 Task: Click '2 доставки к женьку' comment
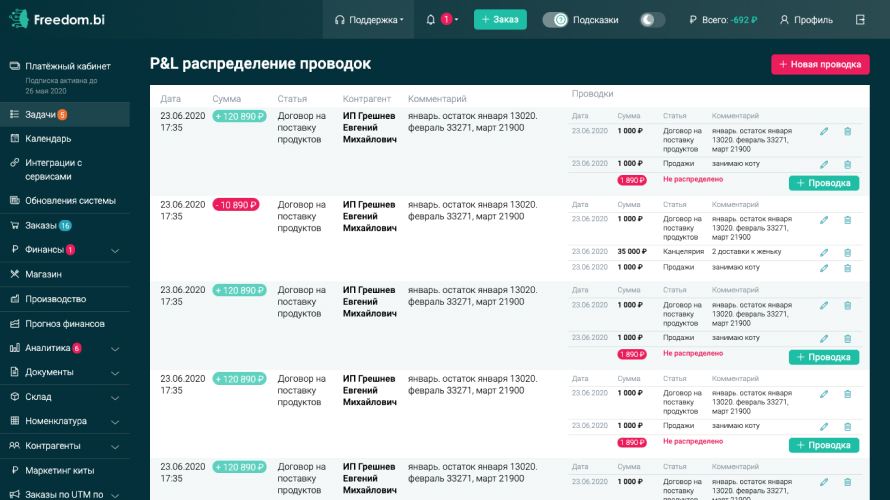[x=746, y=251]
